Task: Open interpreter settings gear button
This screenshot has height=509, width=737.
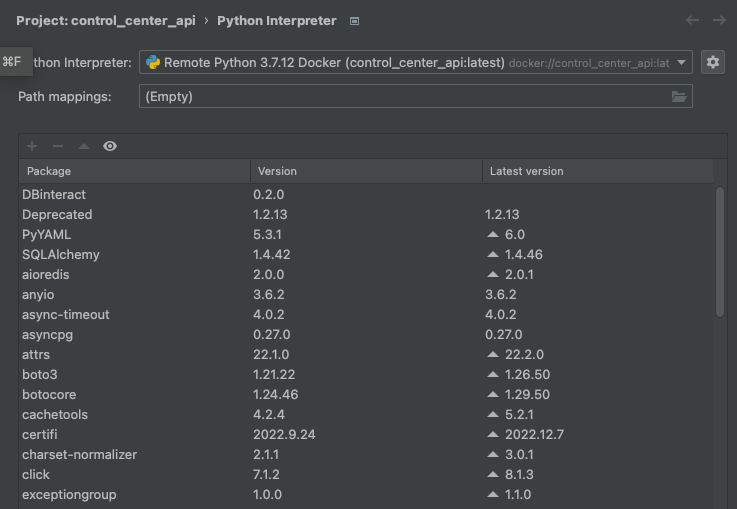Action: tap(713, 62)
